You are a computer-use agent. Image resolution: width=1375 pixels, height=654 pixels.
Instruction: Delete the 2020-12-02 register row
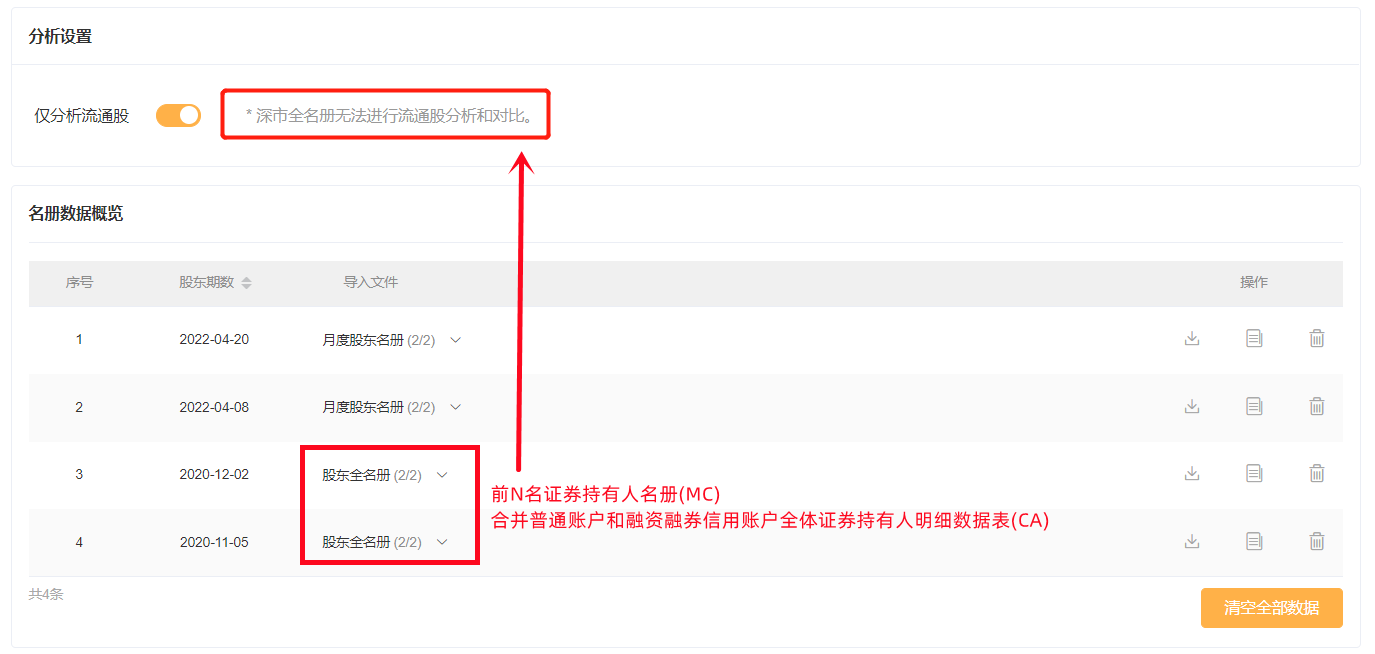coord(1317,473)
